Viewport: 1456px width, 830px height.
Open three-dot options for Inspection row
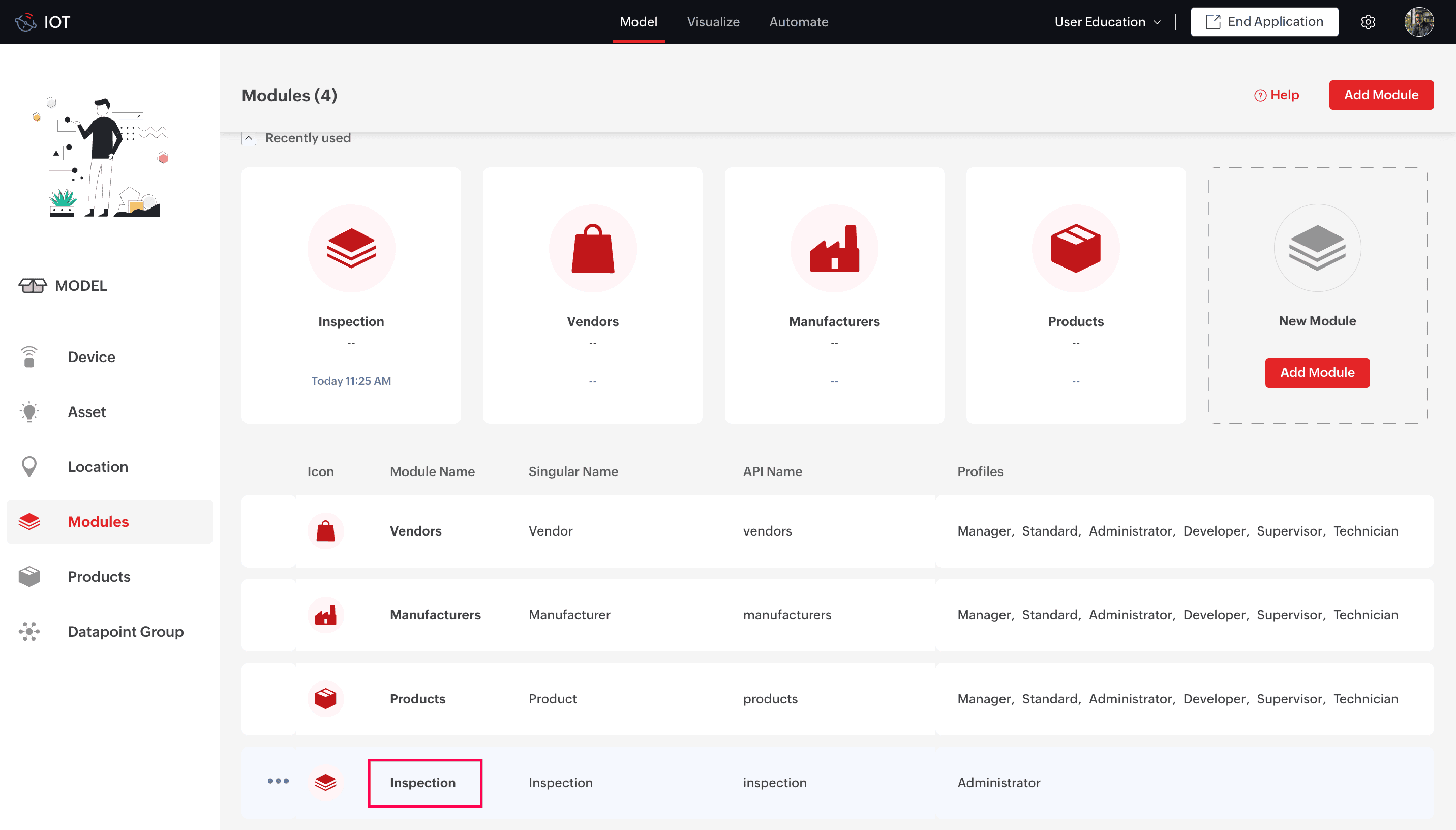pos(278,781)
